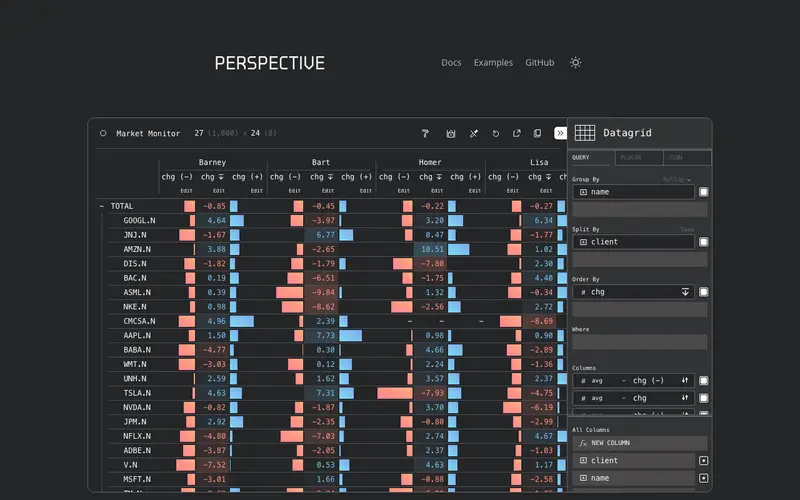This screenshot has width=800, height=500.
Task: Activate the client column in All Columns
Action: pyautogui.click(x=704, y=461)
